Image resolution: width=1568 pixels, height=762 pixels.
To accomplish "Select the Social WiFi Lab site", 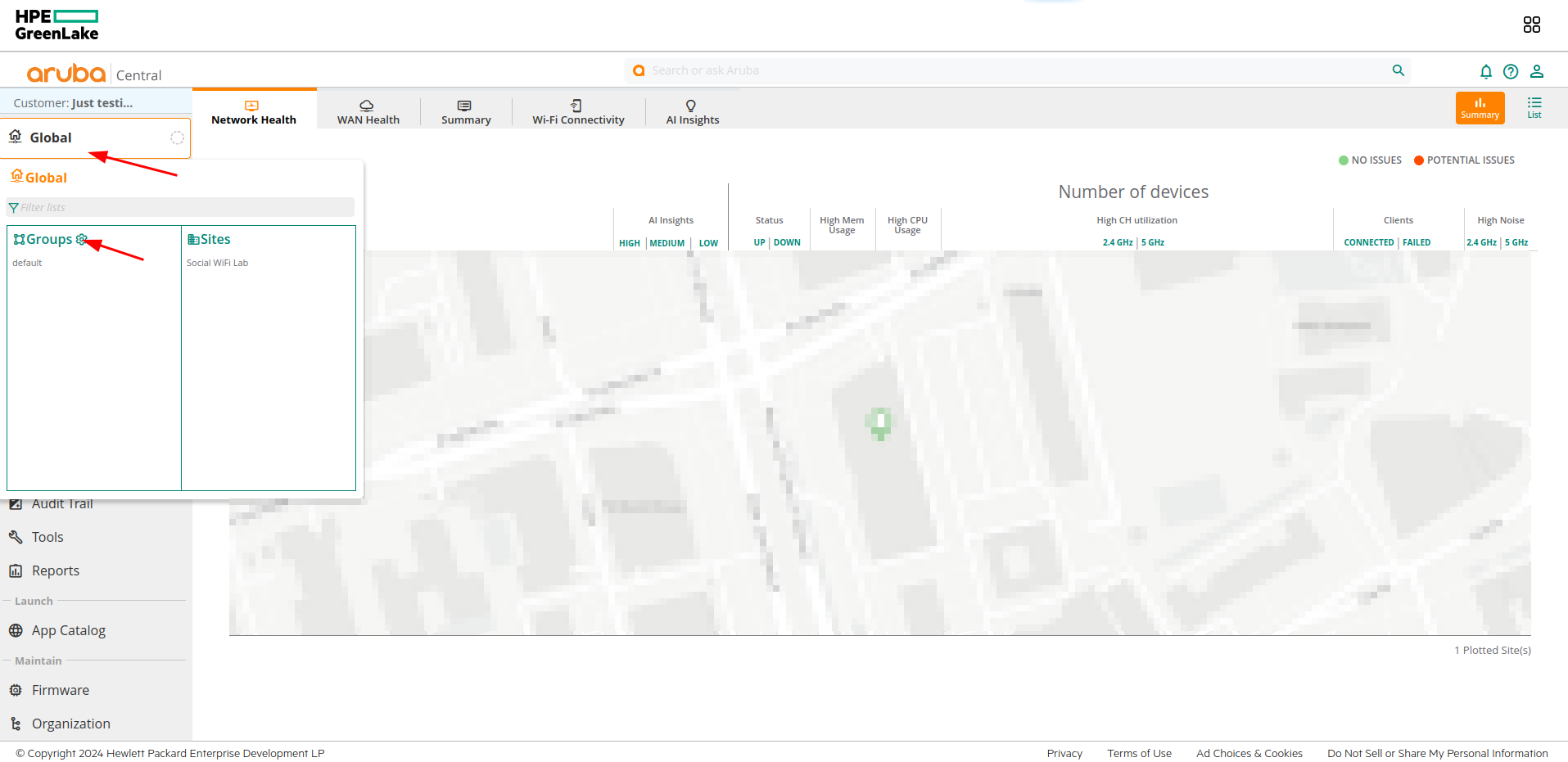I will pyautogui.click(x=217, y=263).
